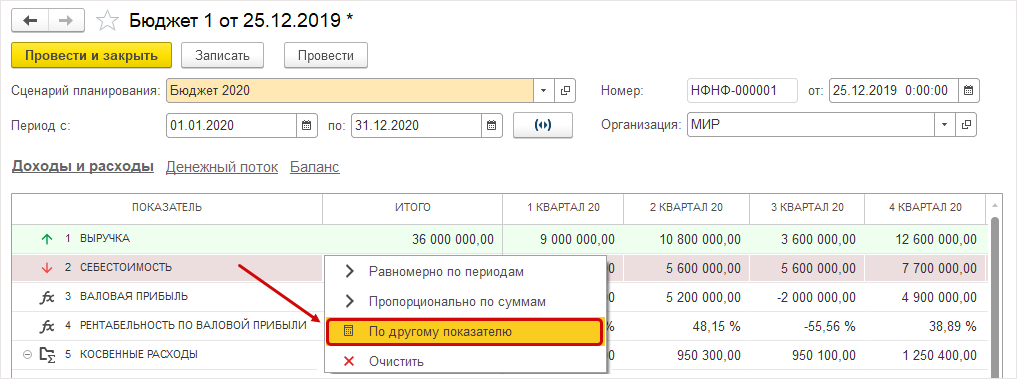Click the Провести button
This screenshot has width=1017, height=379.
pos(326,55)
